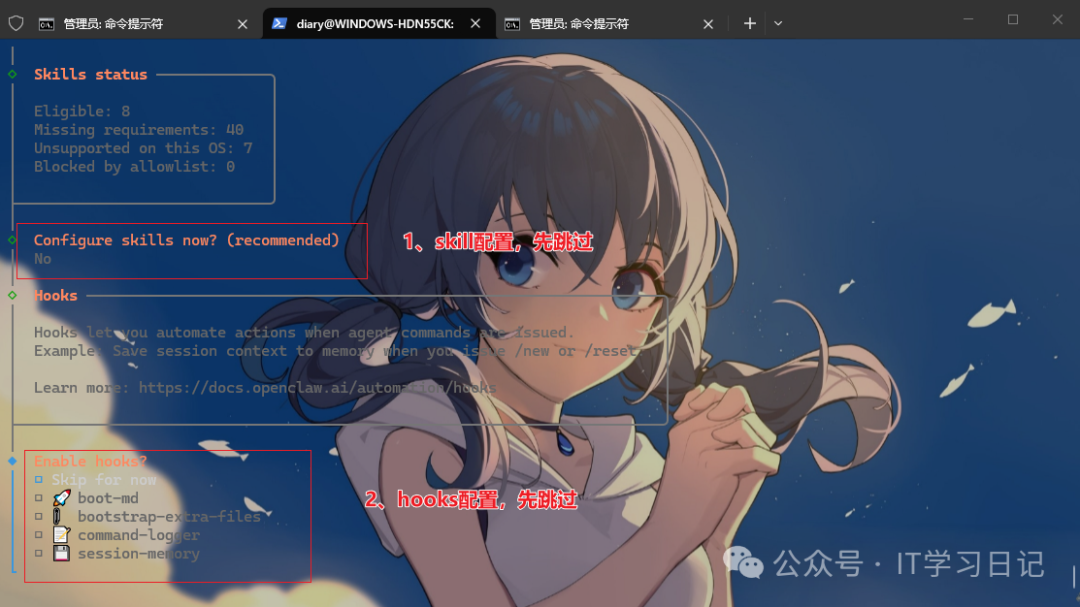The width and height of the screenshot is (1080, 607).
Task: Check the session-memory hook checkbox
Action: [x=39, y=553]
